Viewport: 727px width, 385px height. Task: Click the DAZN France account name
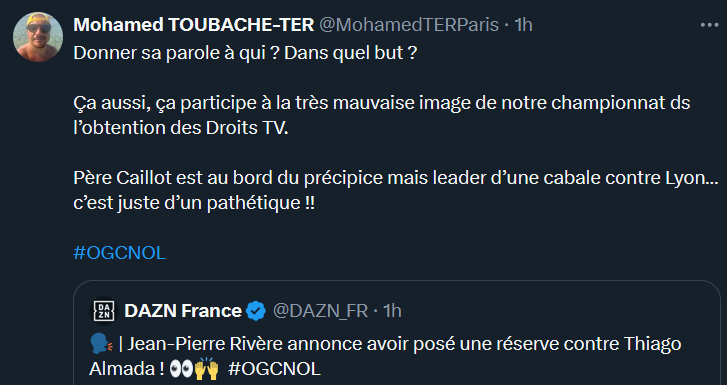pyautogui.click(x=183, y=311)
